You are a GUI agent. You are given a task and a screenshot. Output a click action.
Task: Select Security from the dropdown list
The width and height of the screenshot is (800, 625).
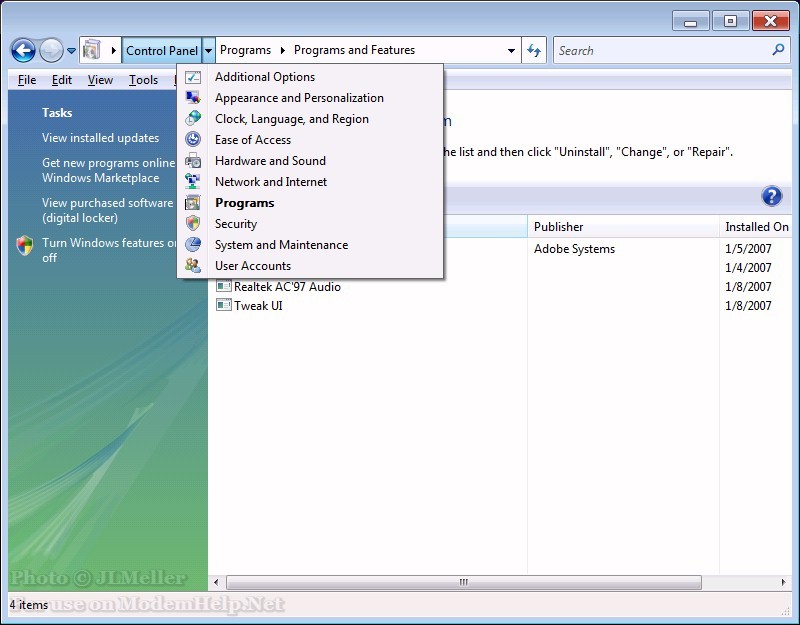(310, 223)
